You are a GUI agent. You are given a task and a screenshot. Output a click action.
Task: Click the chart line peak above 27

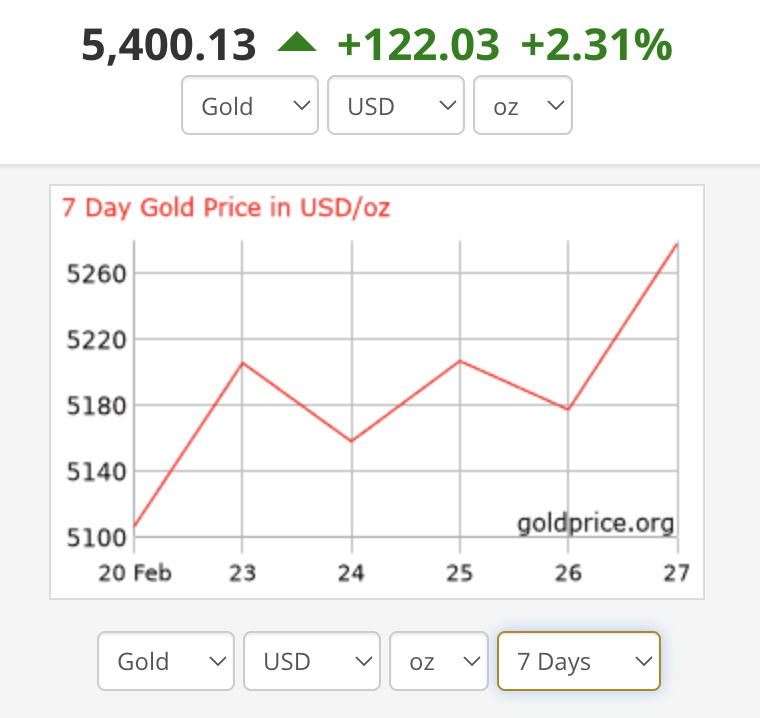(677, 244)
